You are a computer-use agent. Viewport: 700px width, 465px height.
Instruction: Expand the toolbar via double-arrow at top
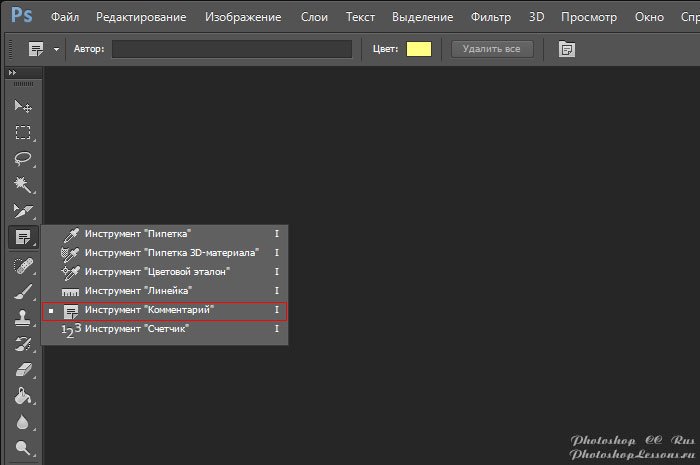[x=13, y=74]
